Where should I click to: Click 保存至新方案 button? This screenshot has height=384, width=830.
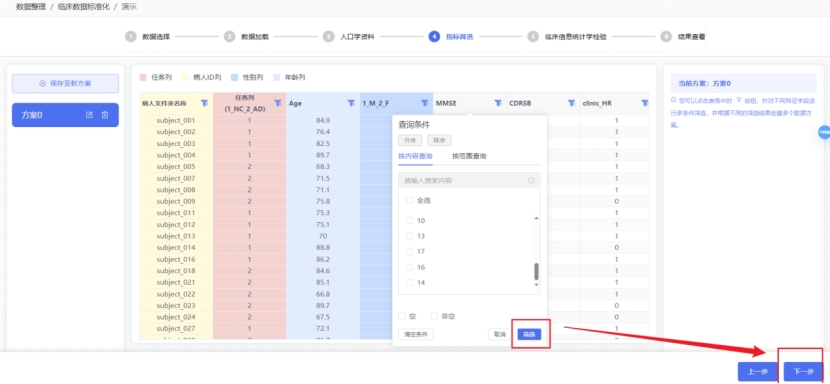pyautogui.click(x=66, y=84)
